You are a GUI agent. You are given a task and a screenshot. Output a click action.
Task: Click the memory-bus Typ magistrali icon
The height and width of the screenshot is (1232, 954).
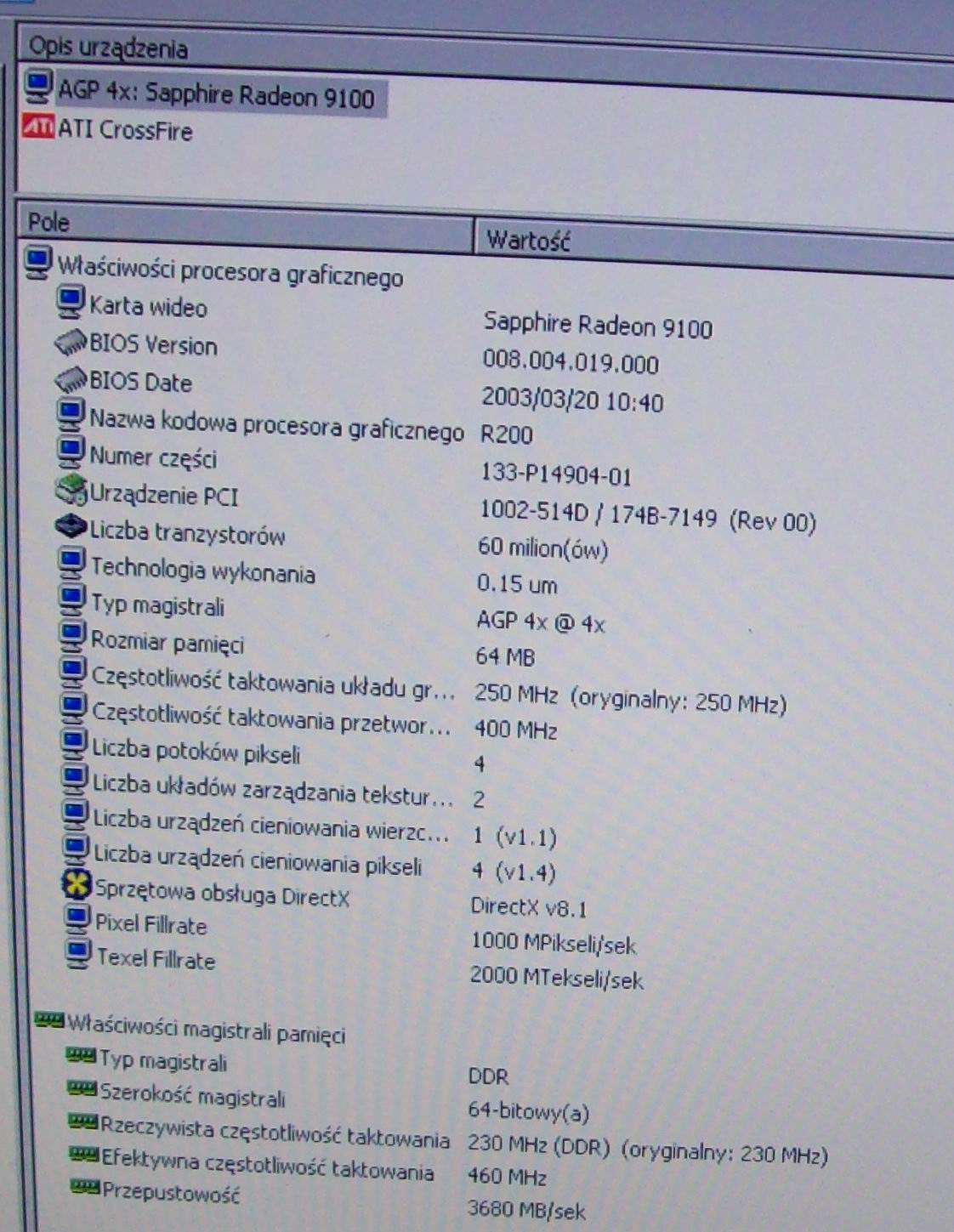[x=81, y=1055]
